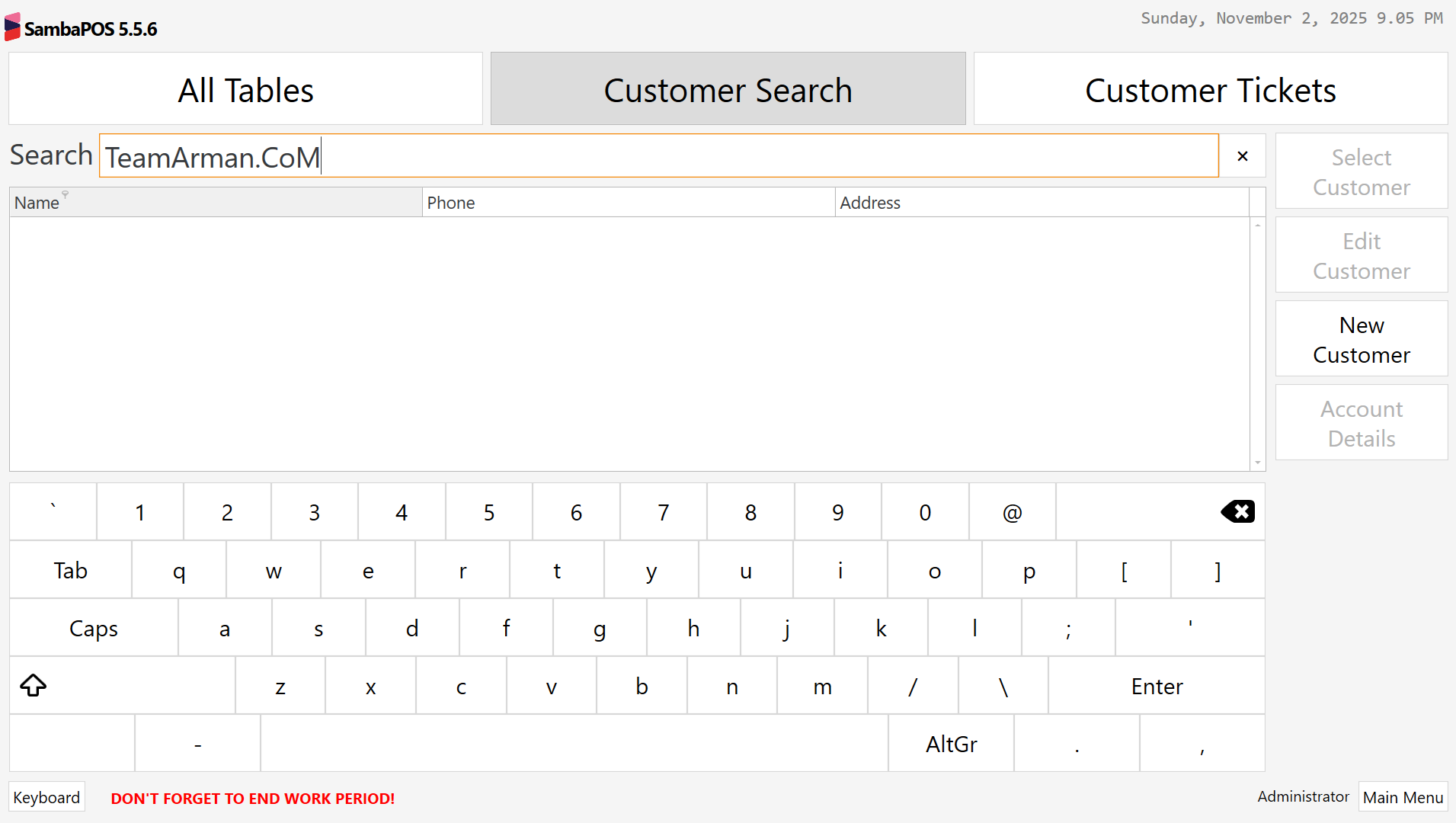Viewport: 1456px width, 823px height.
Task: Open the Main Menu
Action: click(1403, 797)
